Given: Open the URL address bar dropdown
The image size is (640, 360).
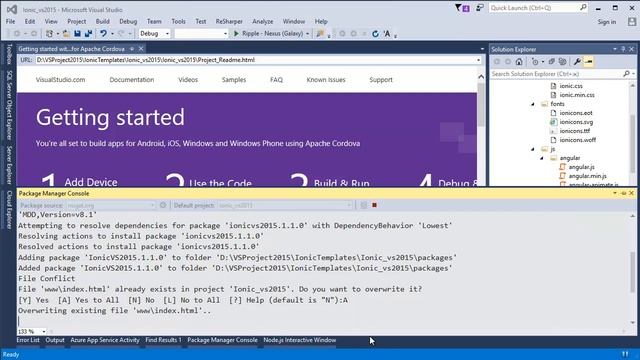Looking at the screenshot, I should (478, 60).
